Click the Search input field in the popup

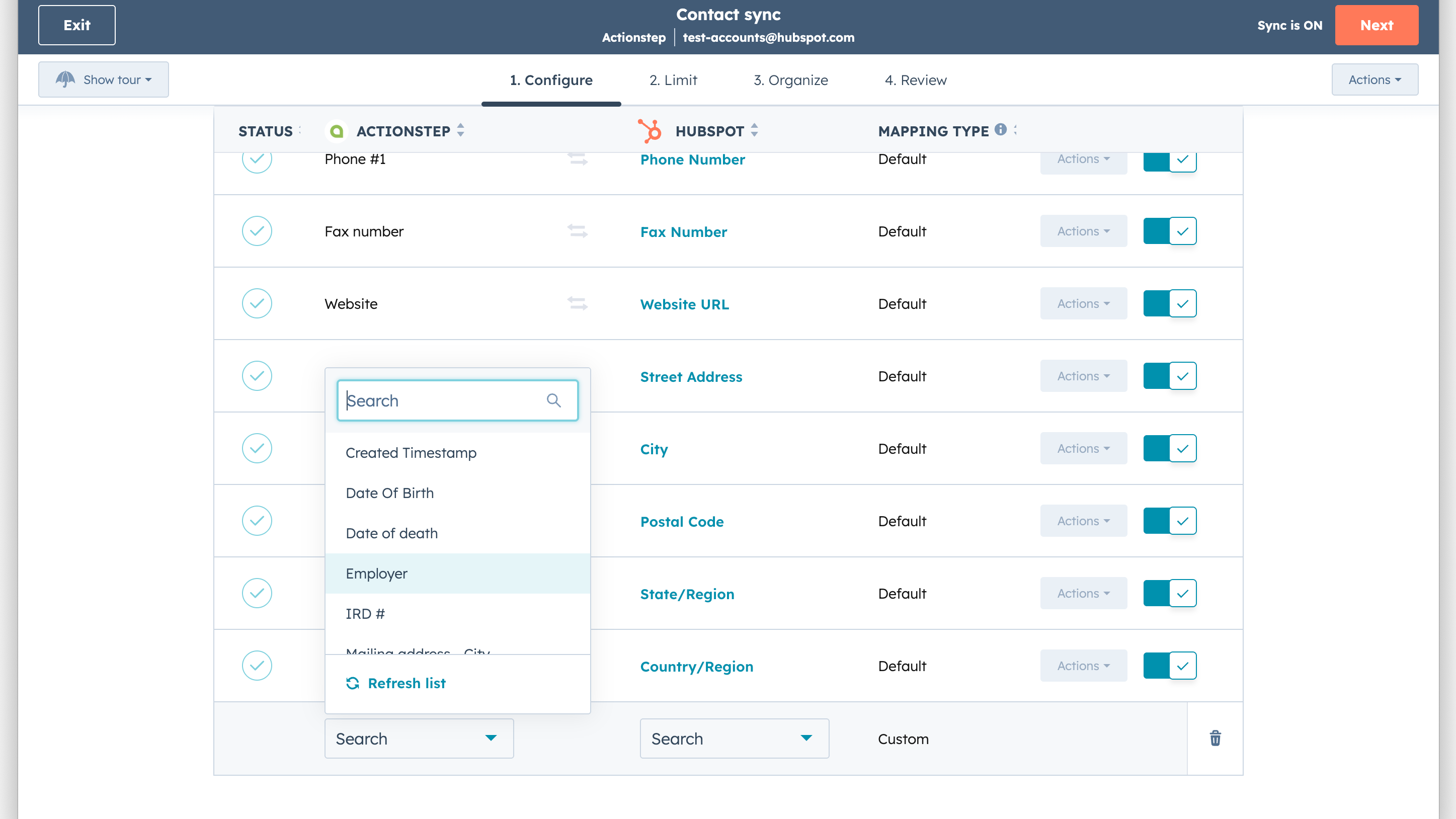tap(447, 400)
